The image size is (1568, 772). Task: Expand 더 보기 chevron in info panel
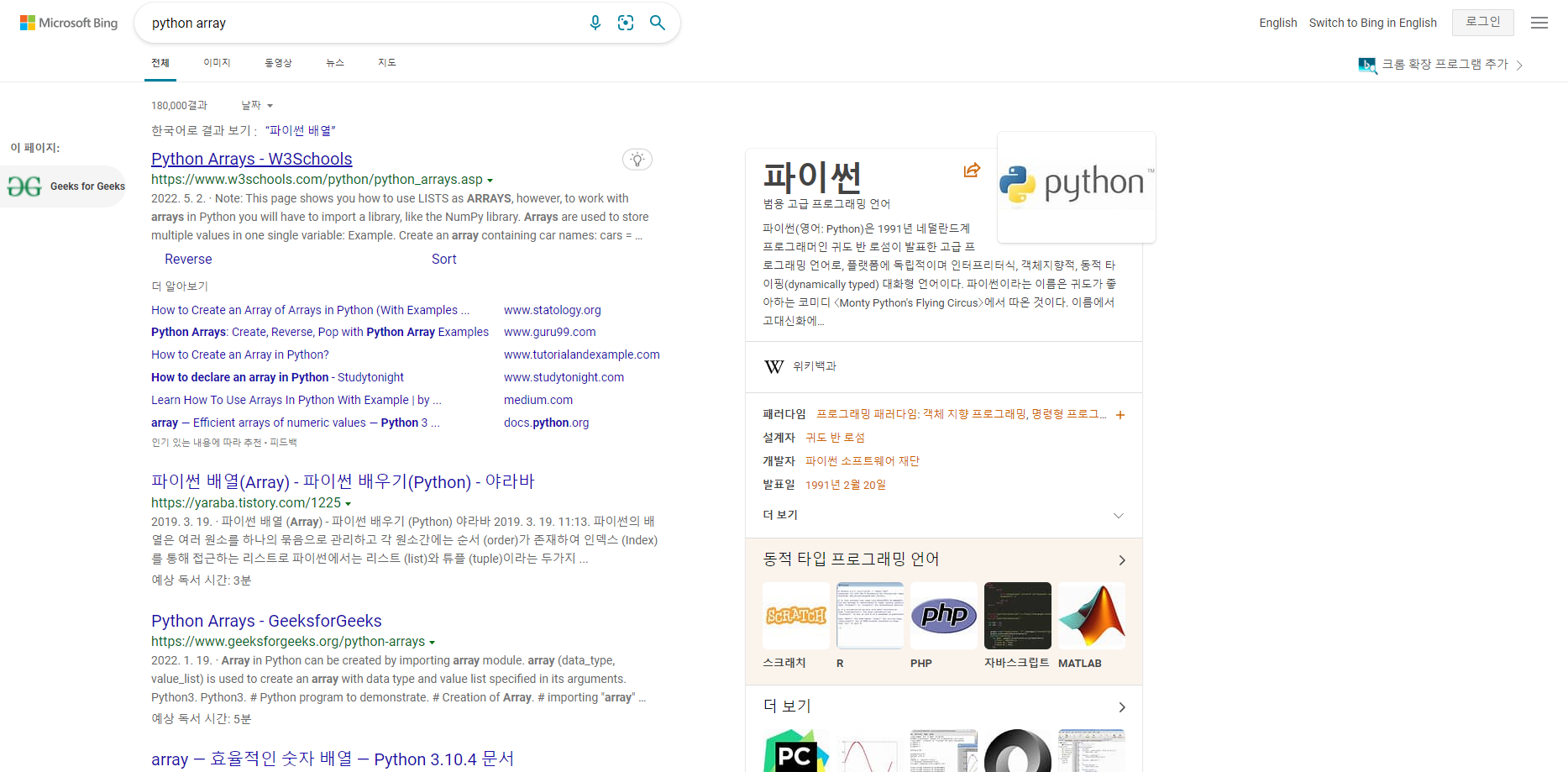pos(1119,516)
